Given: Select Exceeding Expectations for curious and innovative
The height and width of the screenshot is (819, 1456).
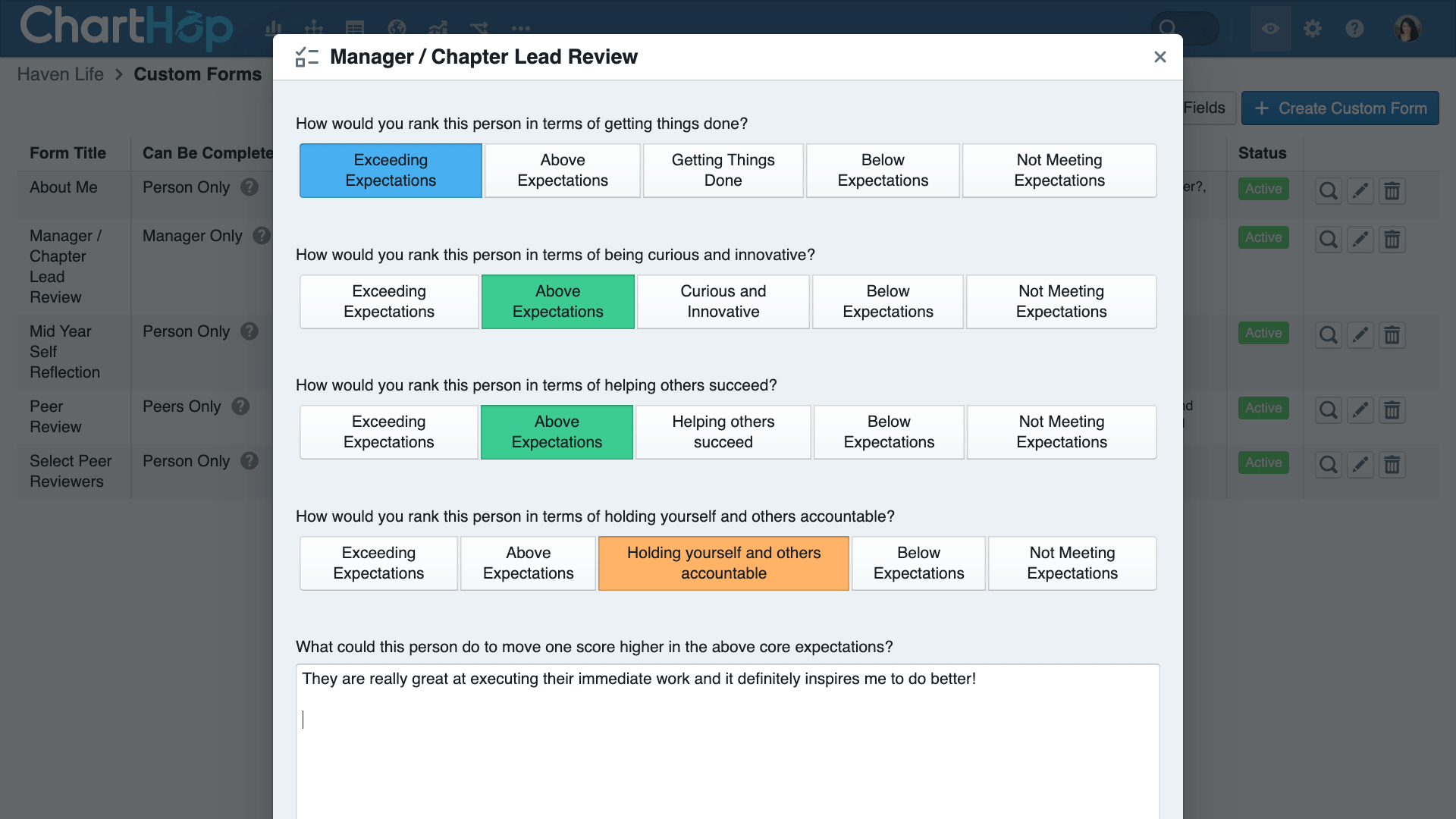Looking at the screenshot, I should 388,302.
